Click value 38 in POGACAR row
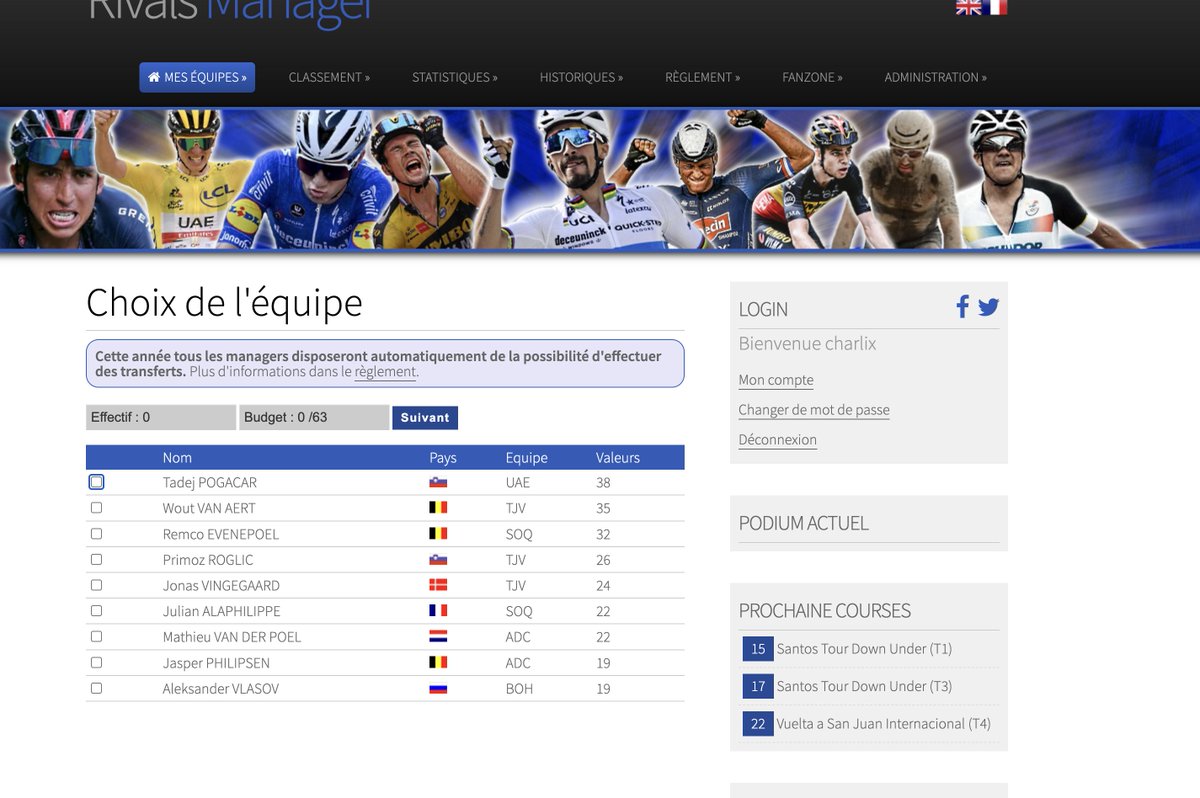 (x=603, y=483)
